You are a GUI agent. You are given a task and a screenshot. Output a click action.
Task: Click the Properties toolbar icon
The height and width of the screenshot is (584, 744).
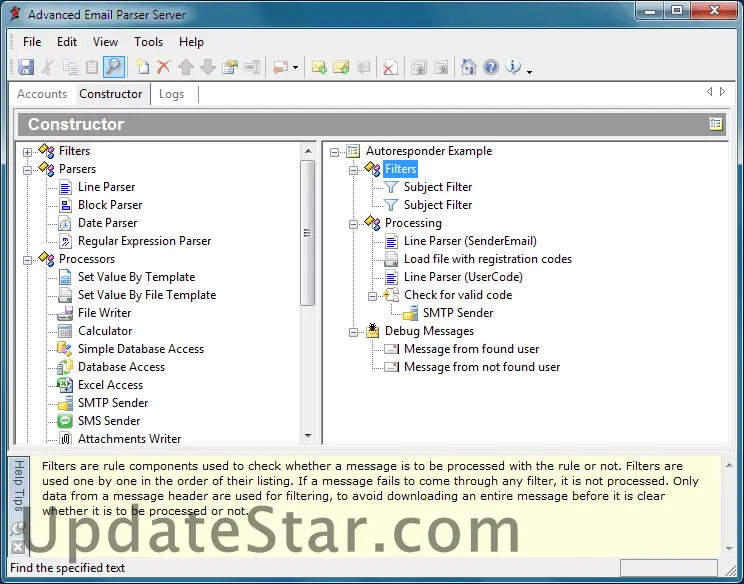pos(230,67)
